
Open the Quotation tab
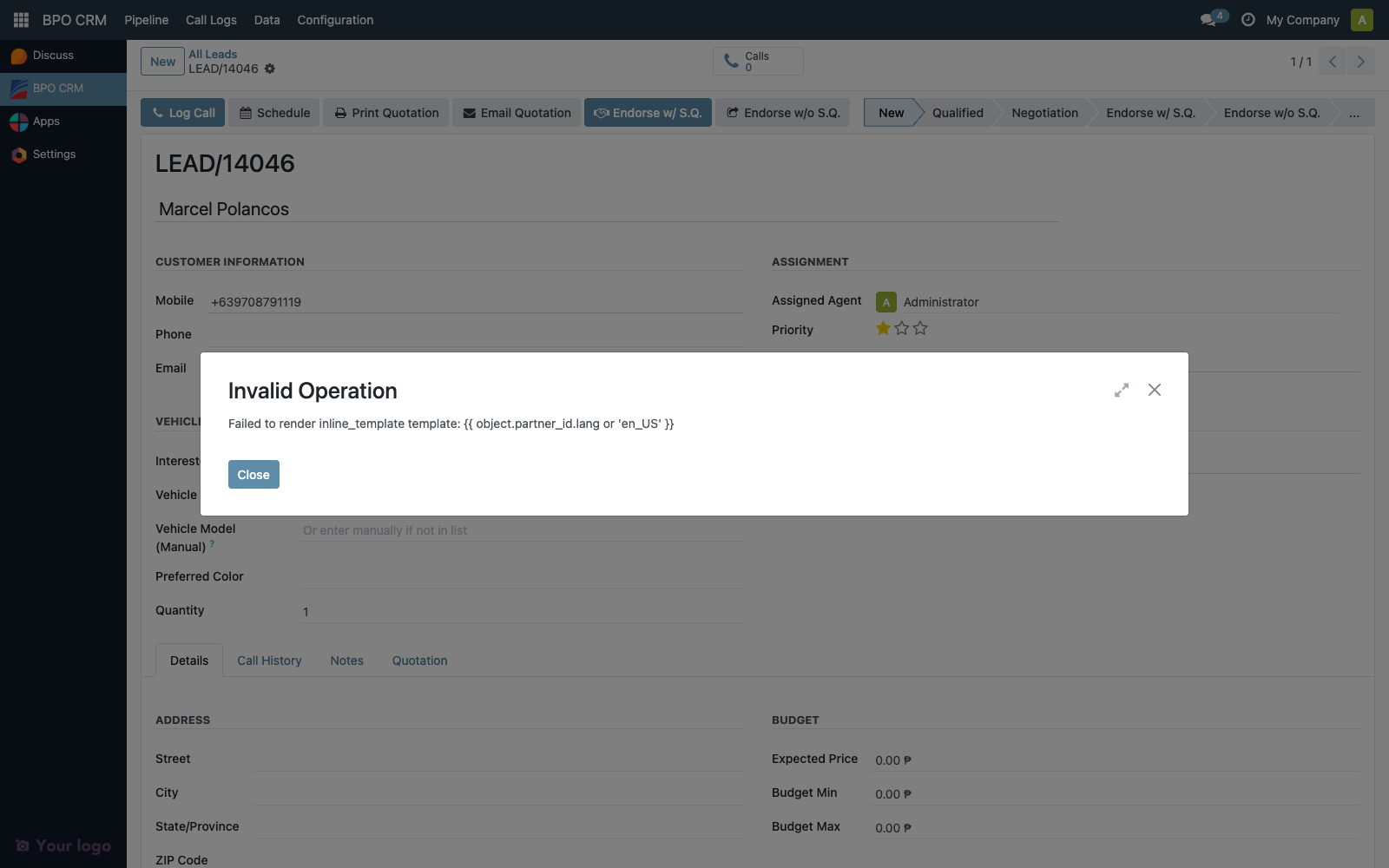(x=419, y=661)
